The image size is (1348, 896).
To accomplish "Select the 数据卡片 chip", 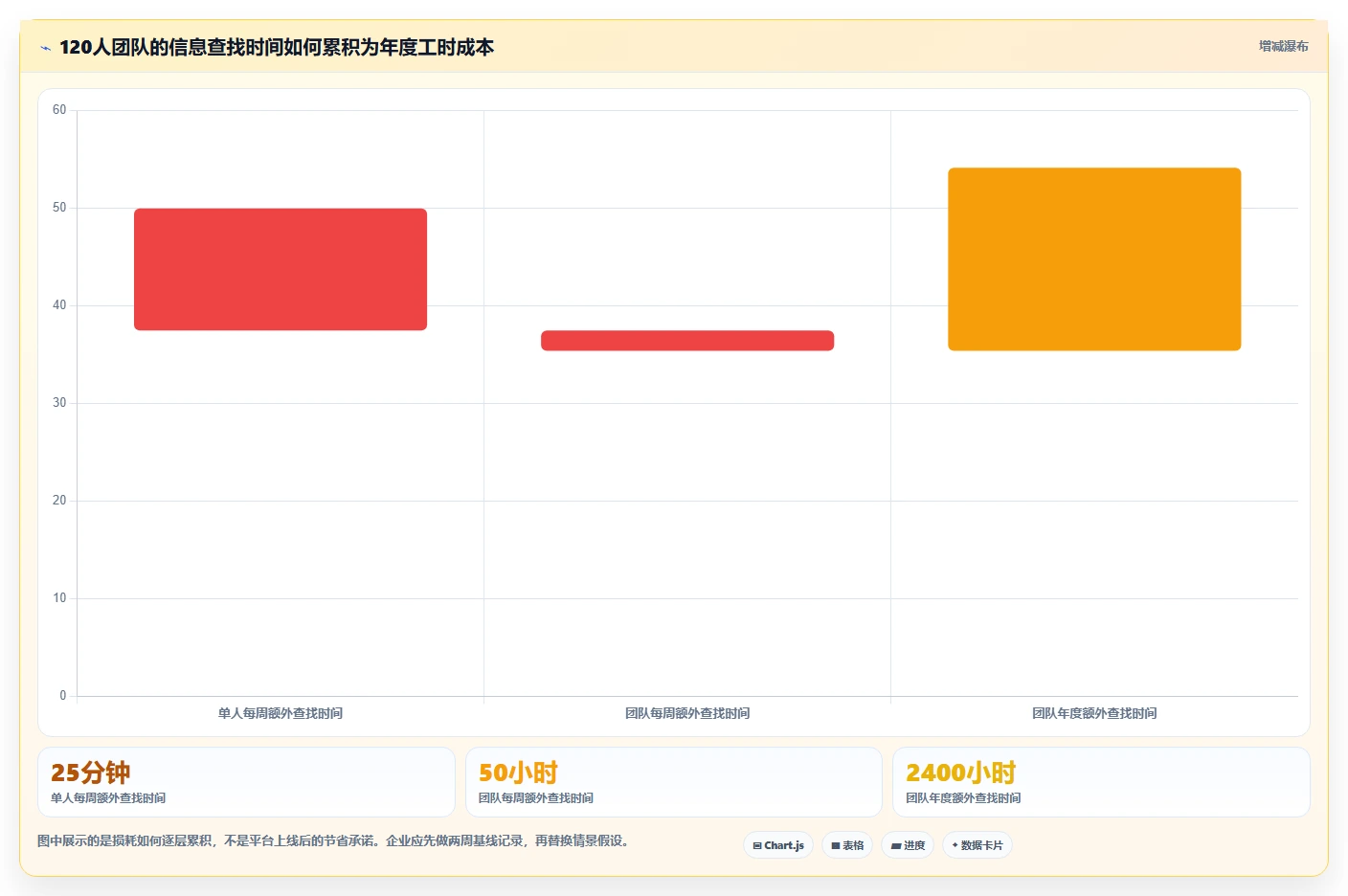I will pos(977,845).
